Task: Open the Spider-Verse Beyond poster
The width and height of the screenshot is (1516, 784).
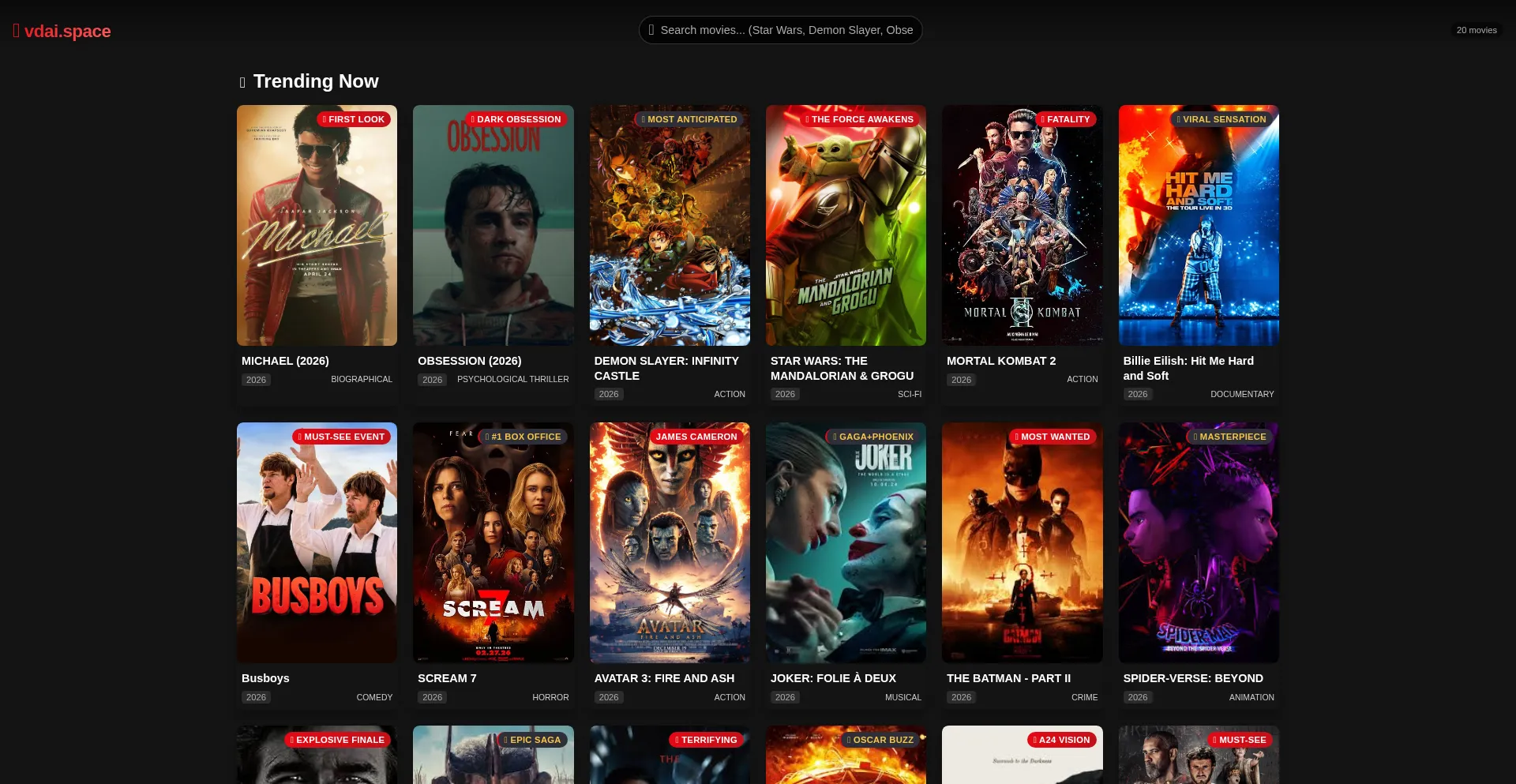Action: pos(1199,542)
